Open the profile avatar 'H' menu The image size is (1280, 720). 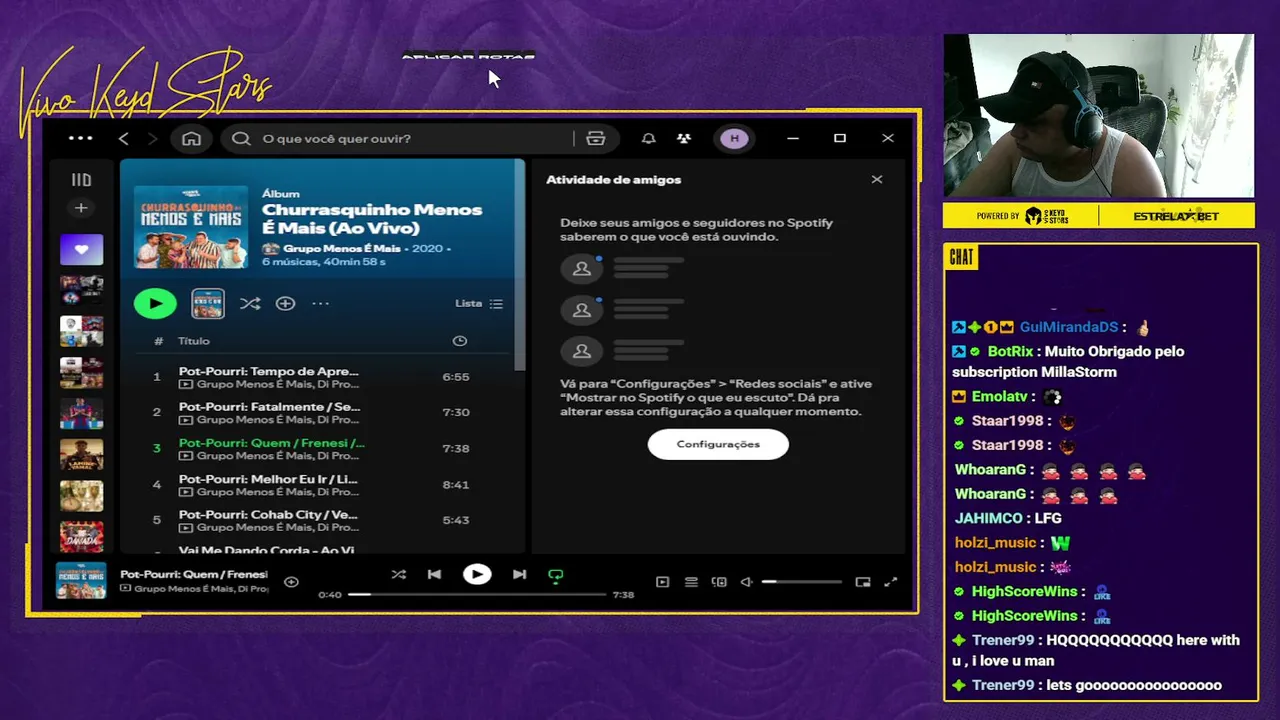(x=735, y=138)
